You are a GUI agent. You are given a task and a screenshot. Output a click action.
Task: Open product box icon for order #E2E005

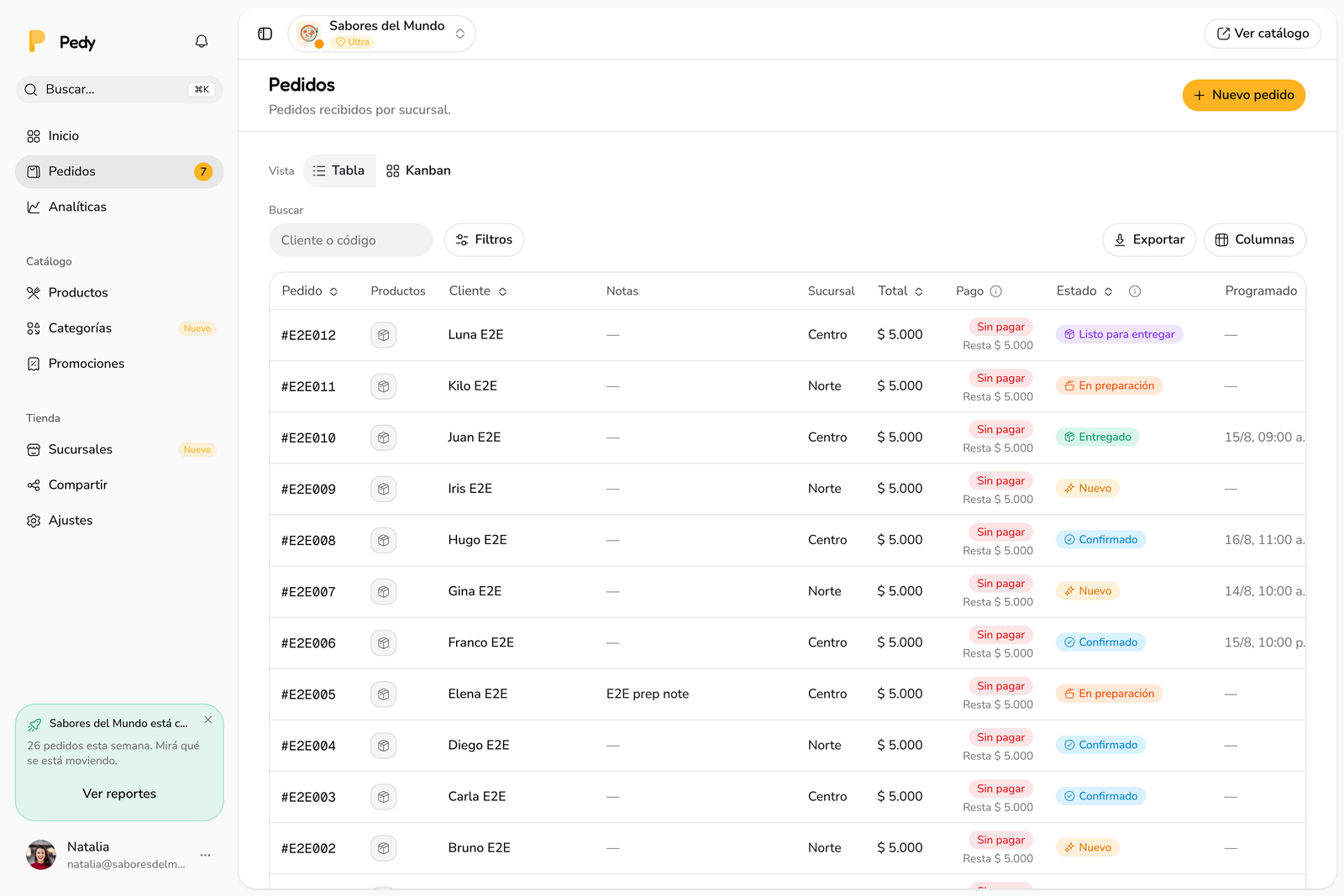coord(384,694)
